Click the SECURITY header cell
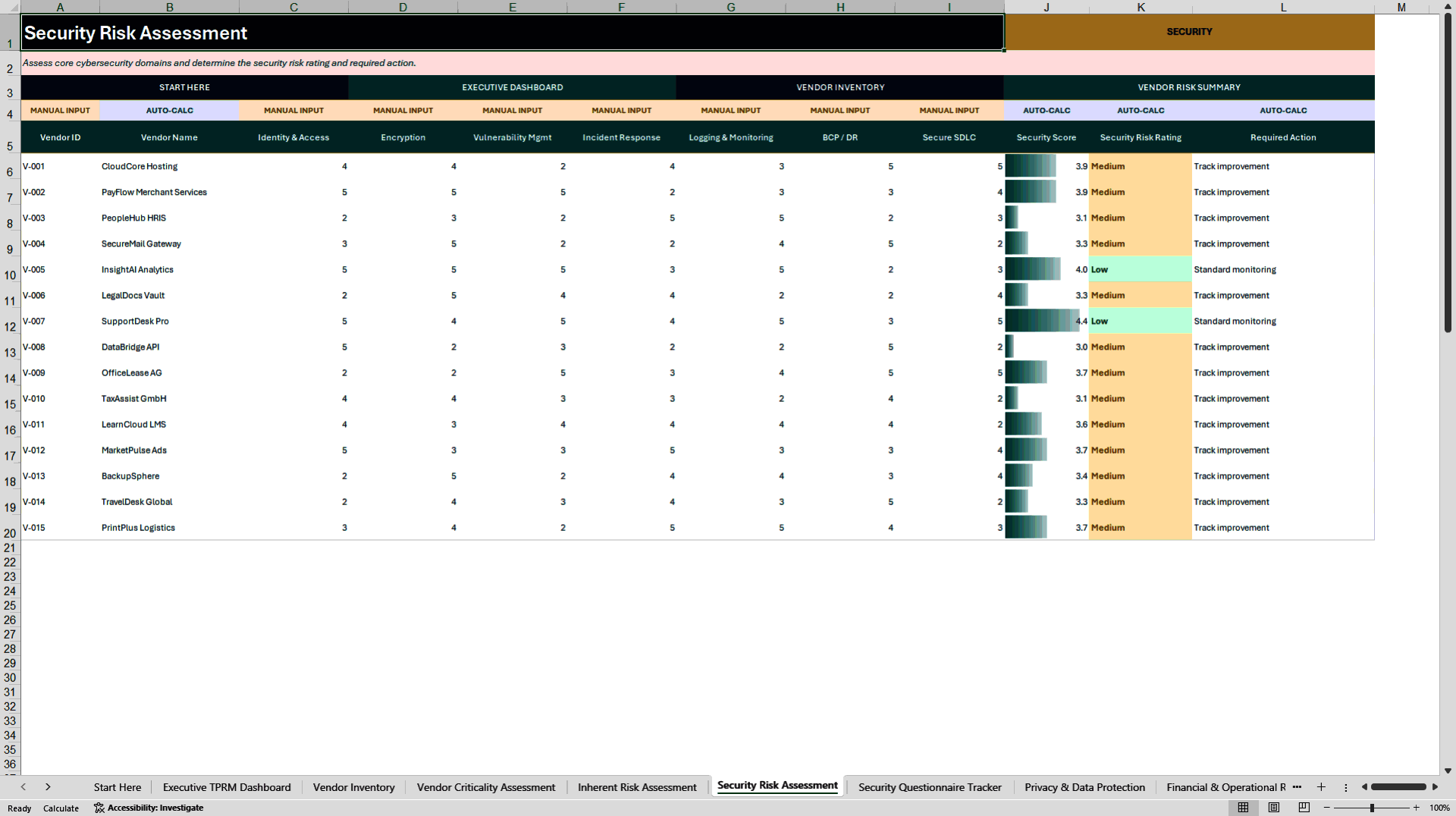Screen dimensions: 1456x816 click(x=1189, y=32)
